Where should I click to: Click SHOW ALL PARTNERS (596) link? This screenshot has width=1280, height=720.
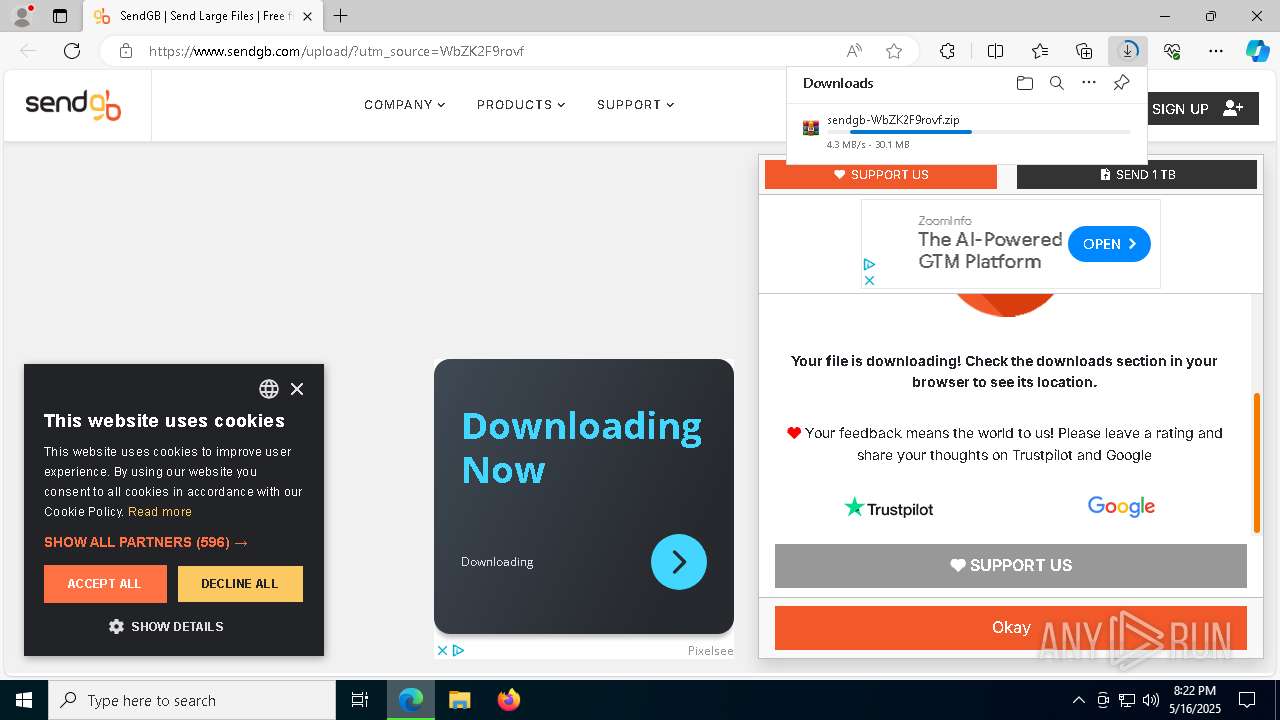tap(146, 542)
